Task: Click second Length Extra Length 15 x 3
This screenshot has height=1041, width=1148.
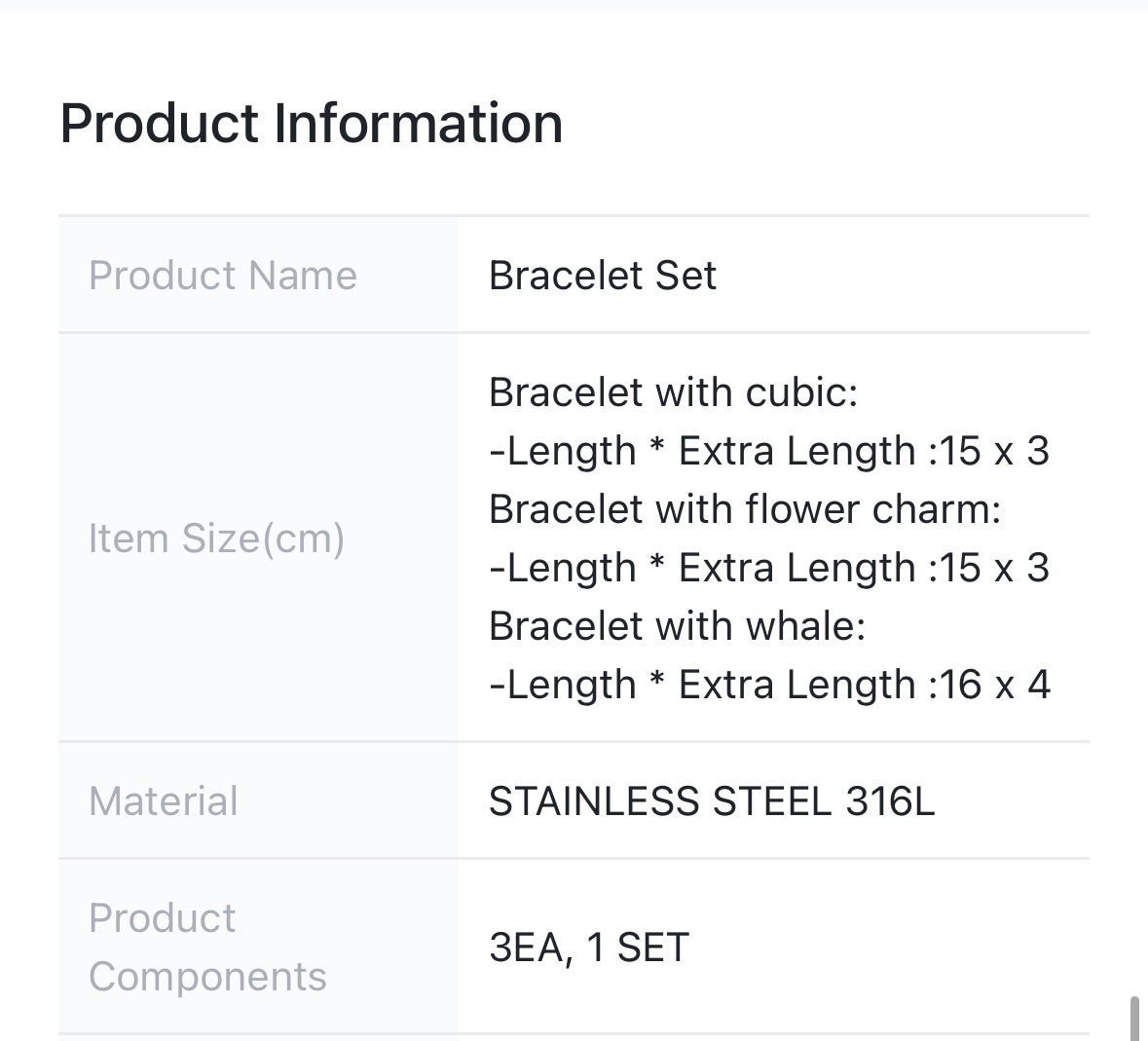Action: [769, 568]
